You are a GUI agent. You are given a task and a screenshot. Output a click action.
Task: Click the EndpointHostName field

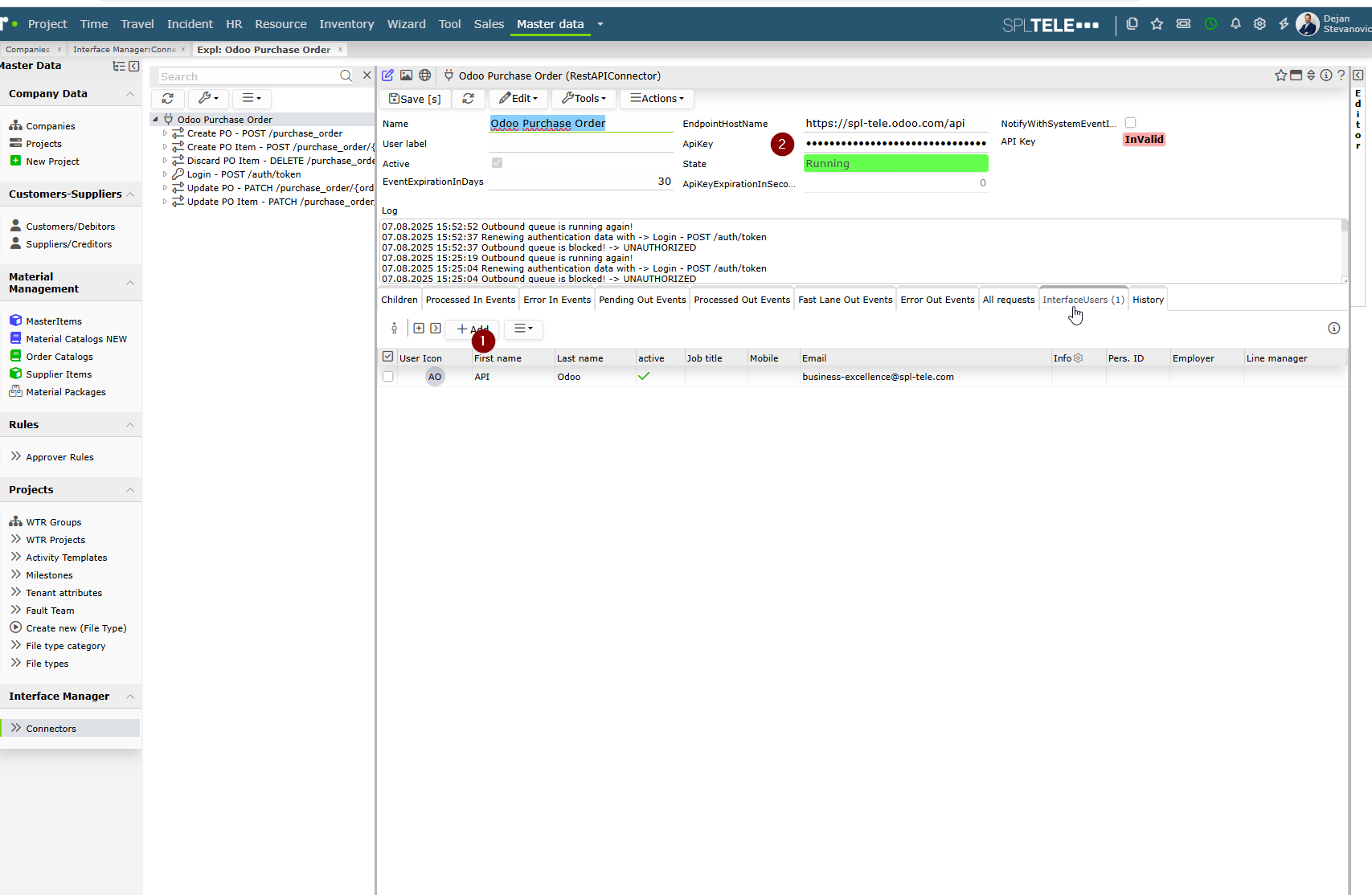click(x=896, y=123)
